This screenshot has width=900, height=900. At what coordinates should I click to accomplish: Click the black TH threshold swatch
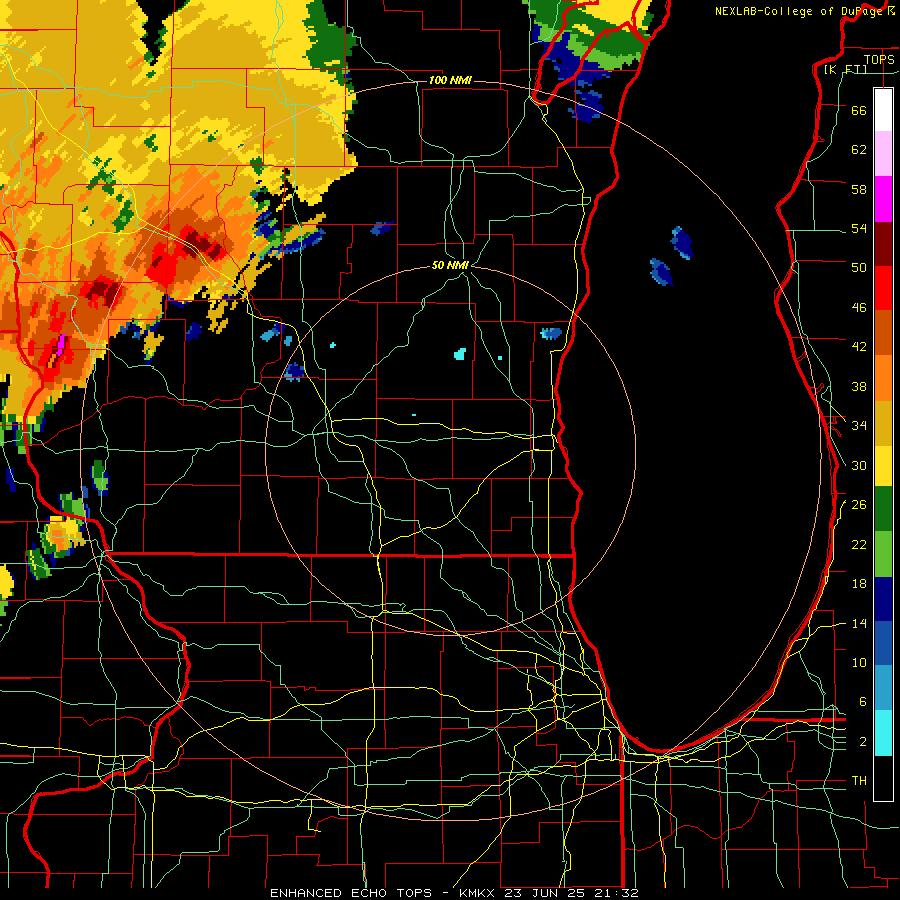883,778
